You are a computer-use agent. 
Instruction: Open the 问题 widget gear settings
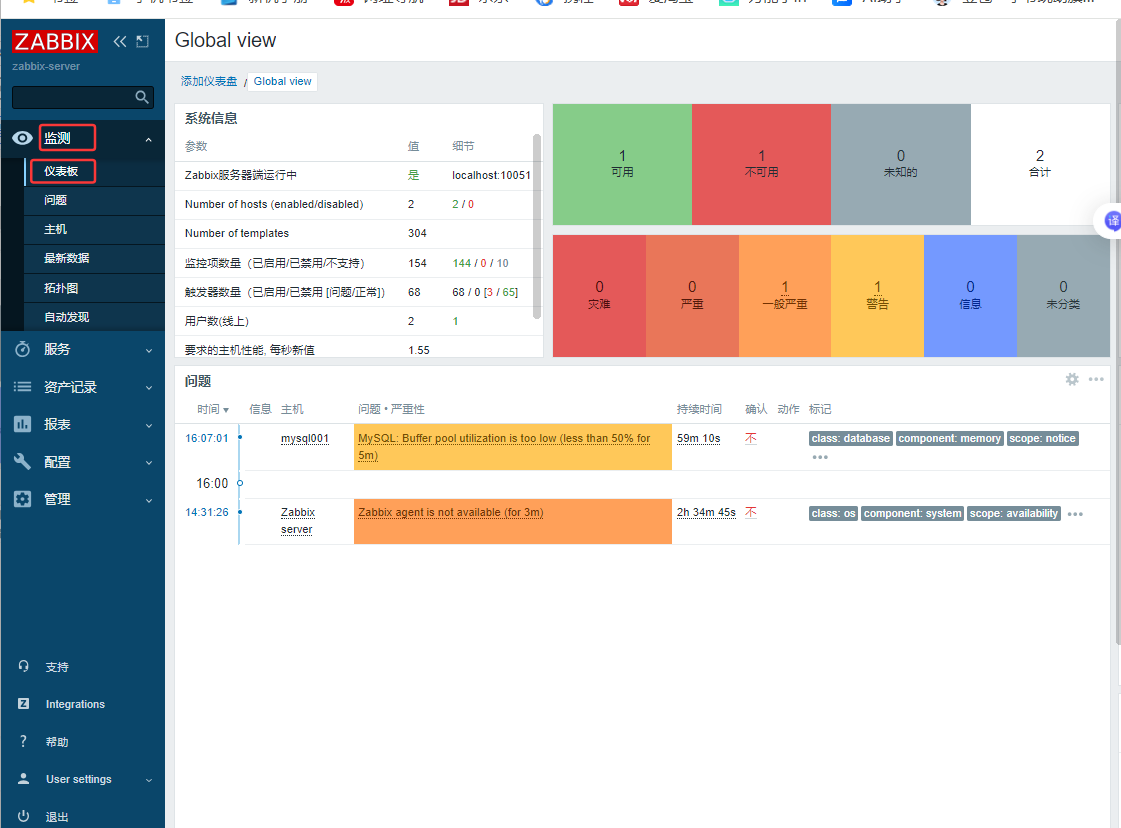(x=1072, y=380)
